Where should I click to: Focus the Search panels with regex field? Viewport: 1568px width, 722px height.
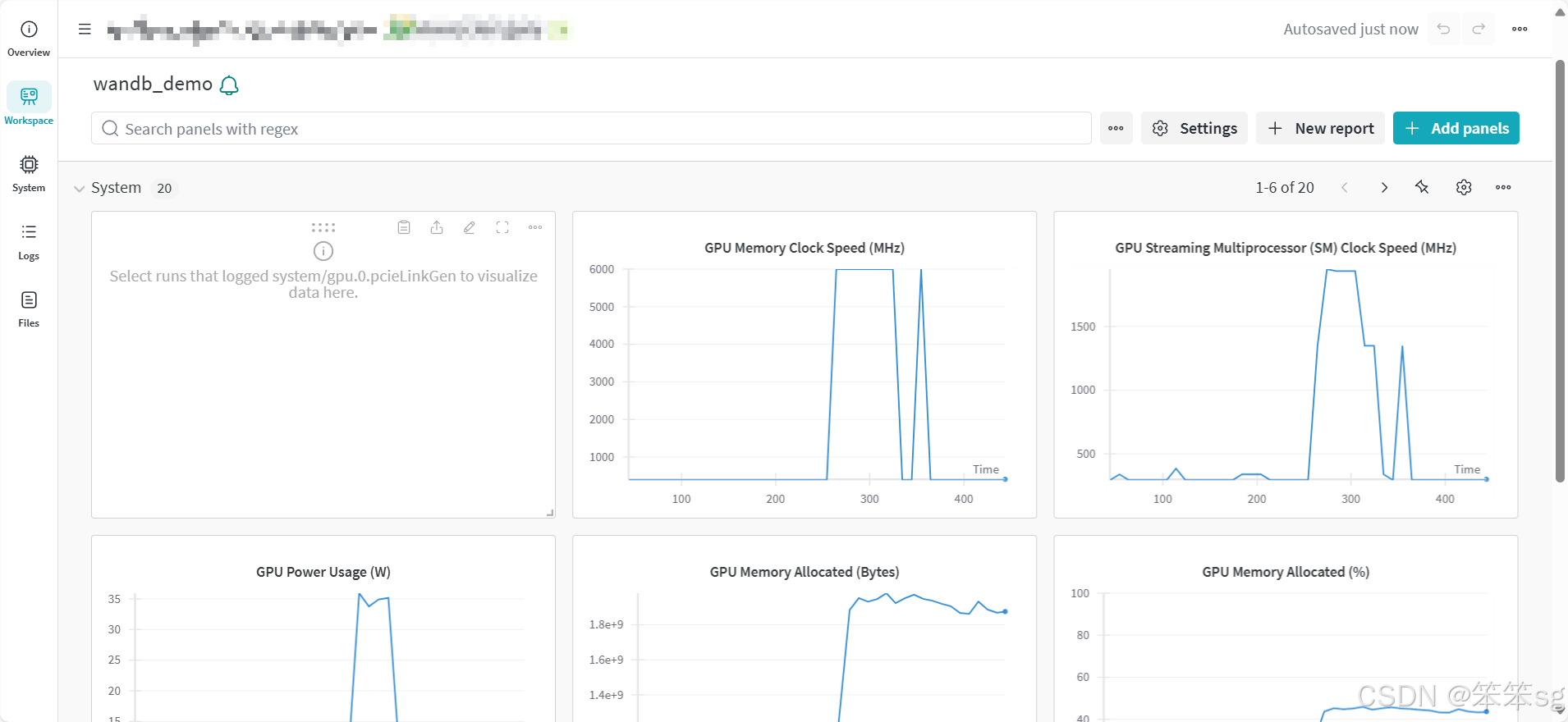pyautogui.click(x=591, y=128)
